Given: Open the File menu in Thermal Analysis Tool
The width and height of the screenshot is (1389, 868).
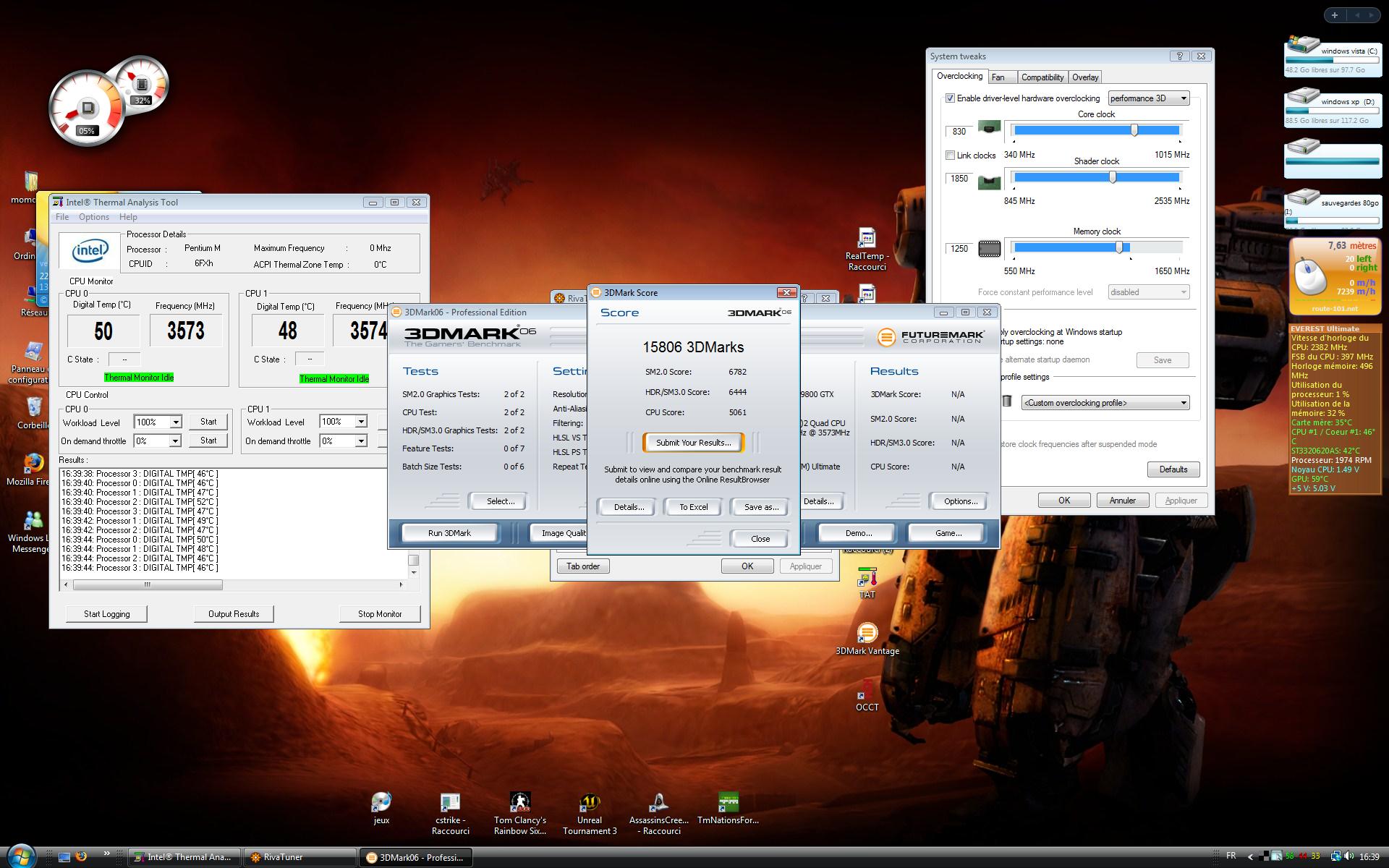Looking at the screenshot, I should (62, 217).
